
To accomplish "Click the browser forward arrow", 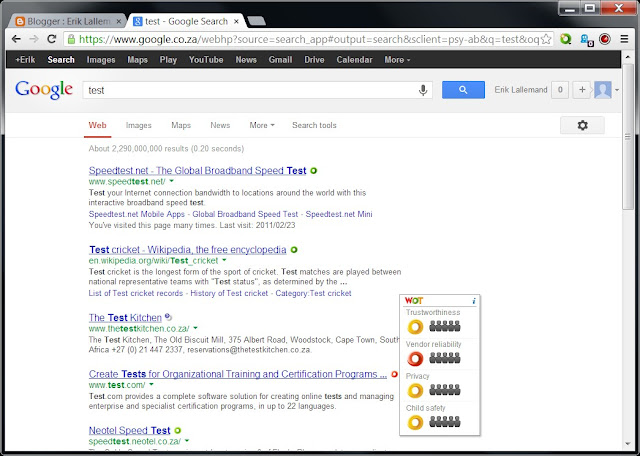I will point(34,39).
